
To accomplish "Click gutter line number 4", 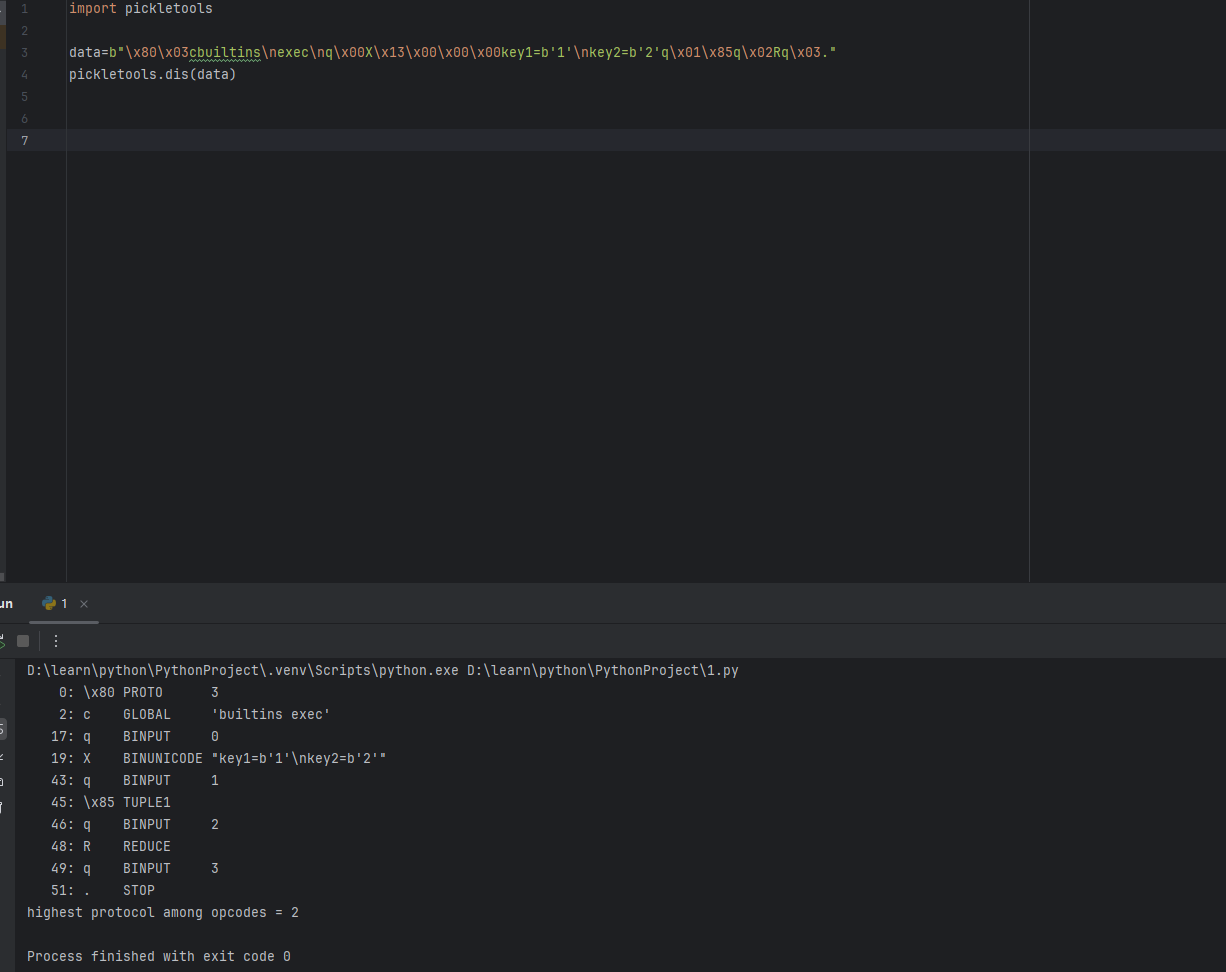I will coord(25,74).
